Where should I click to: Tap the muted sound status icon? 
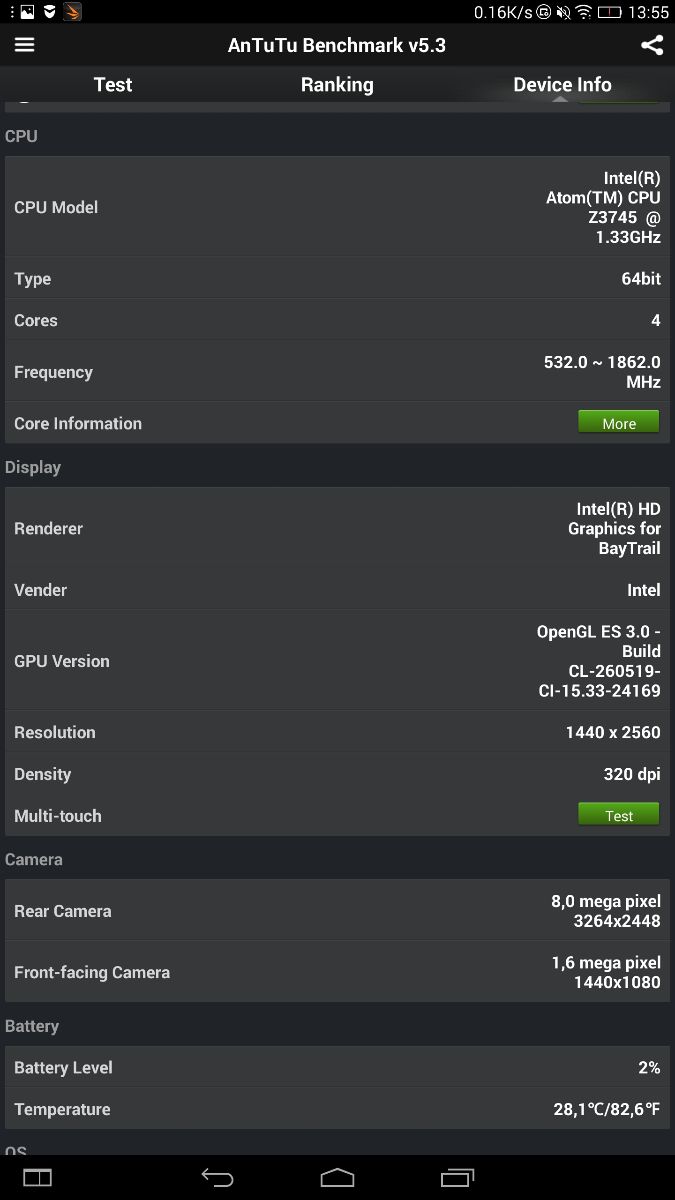pyautogui.click(x=563, y=13)
